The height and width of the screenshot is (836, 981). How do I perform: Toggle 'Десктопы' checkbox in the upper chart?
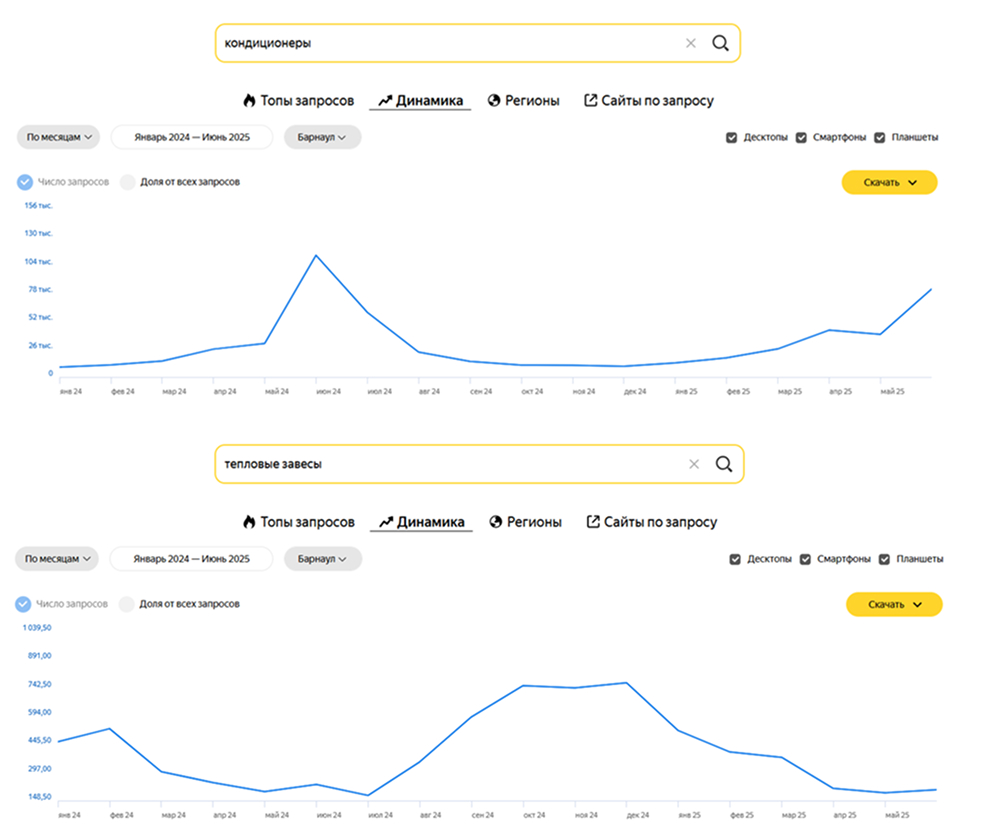pyautogui.click(x=732, y=138)
